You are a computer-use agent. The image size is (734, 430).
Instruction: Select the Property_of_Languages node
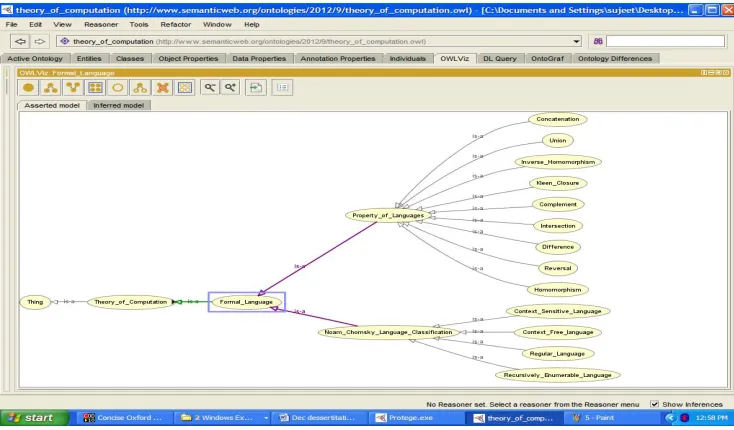pos(388,215)
